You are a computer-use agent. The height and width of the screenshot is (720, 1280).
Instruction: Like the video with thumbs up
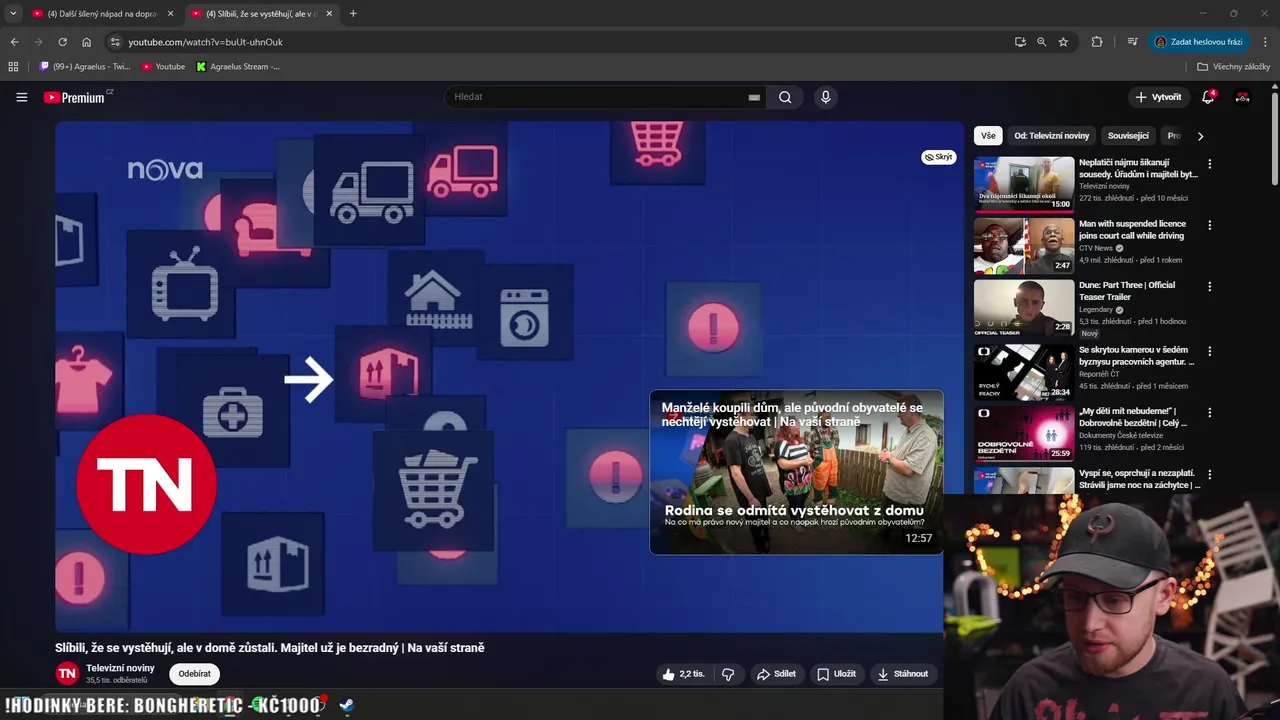click(x=683, y=674)
